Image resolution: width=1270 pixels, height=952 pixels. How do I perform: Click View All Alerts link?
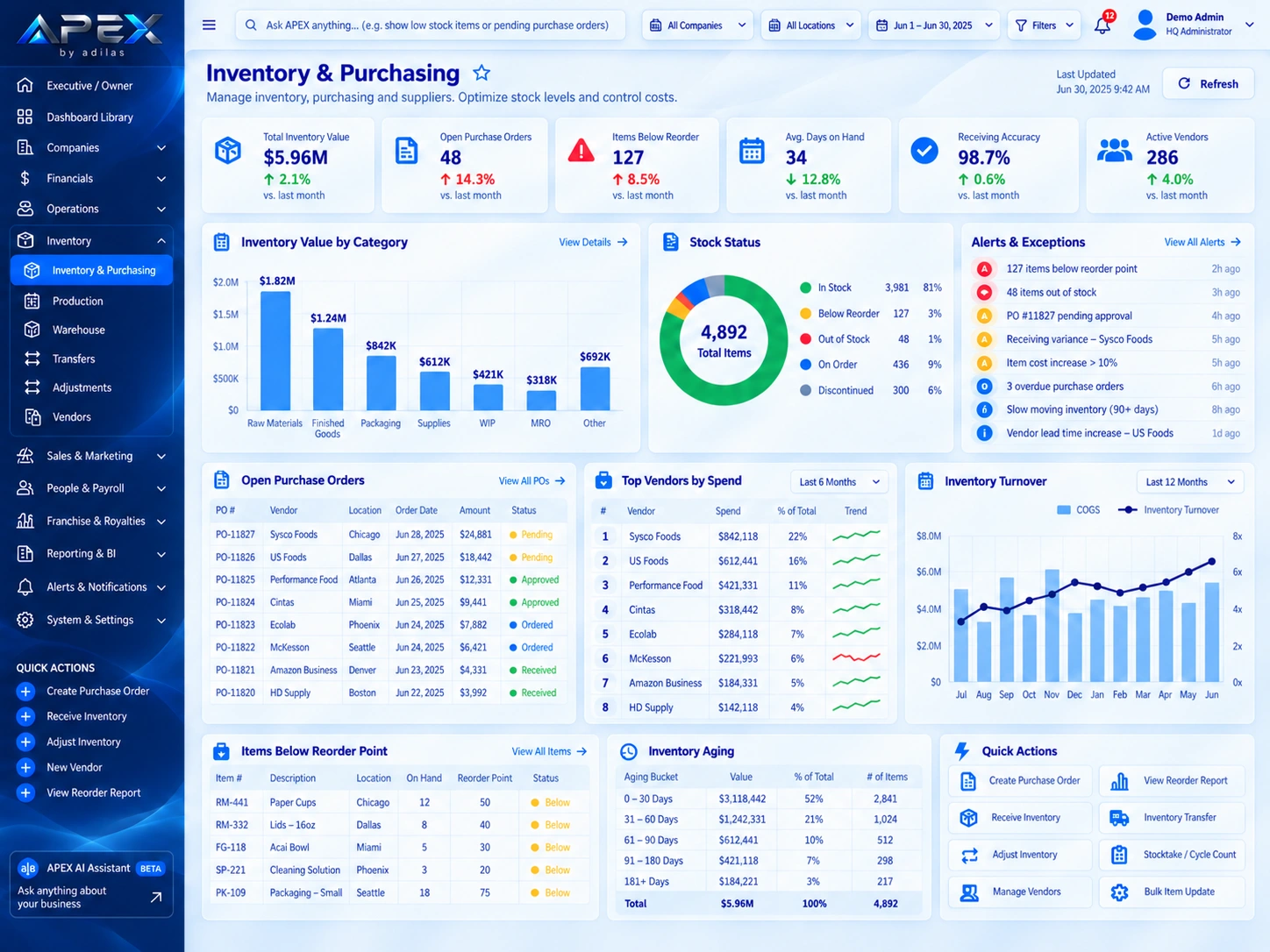click(x=1202, y=242)
